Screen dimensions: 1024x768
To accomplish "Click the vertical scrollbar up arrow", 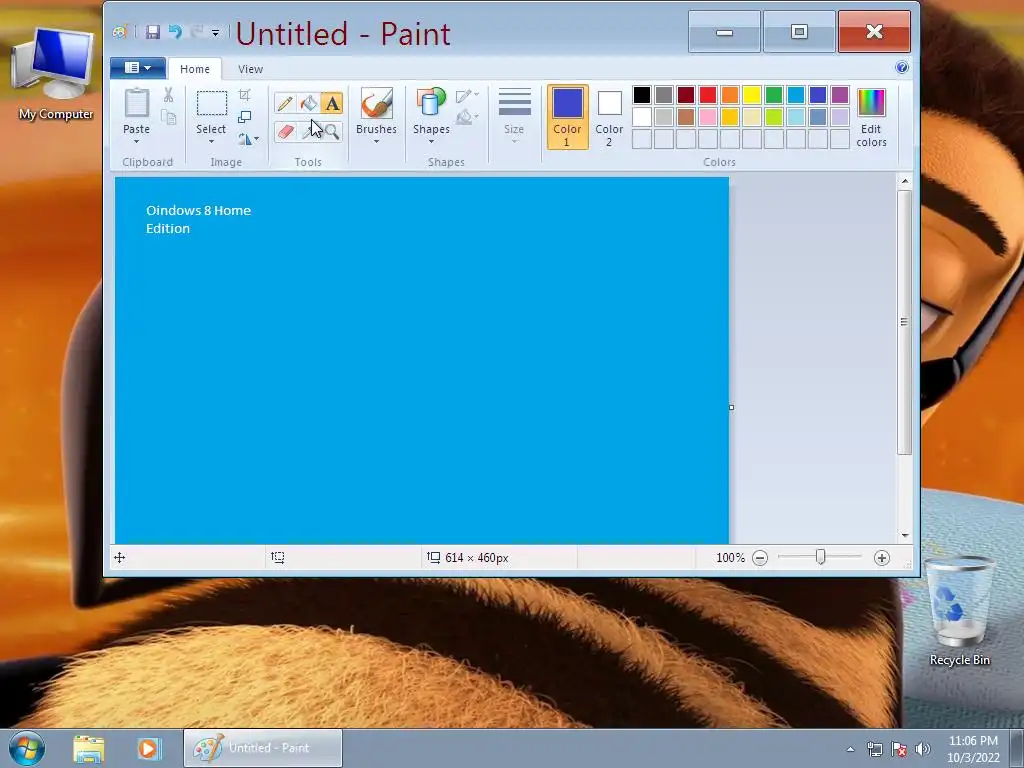I will (904, 181).
